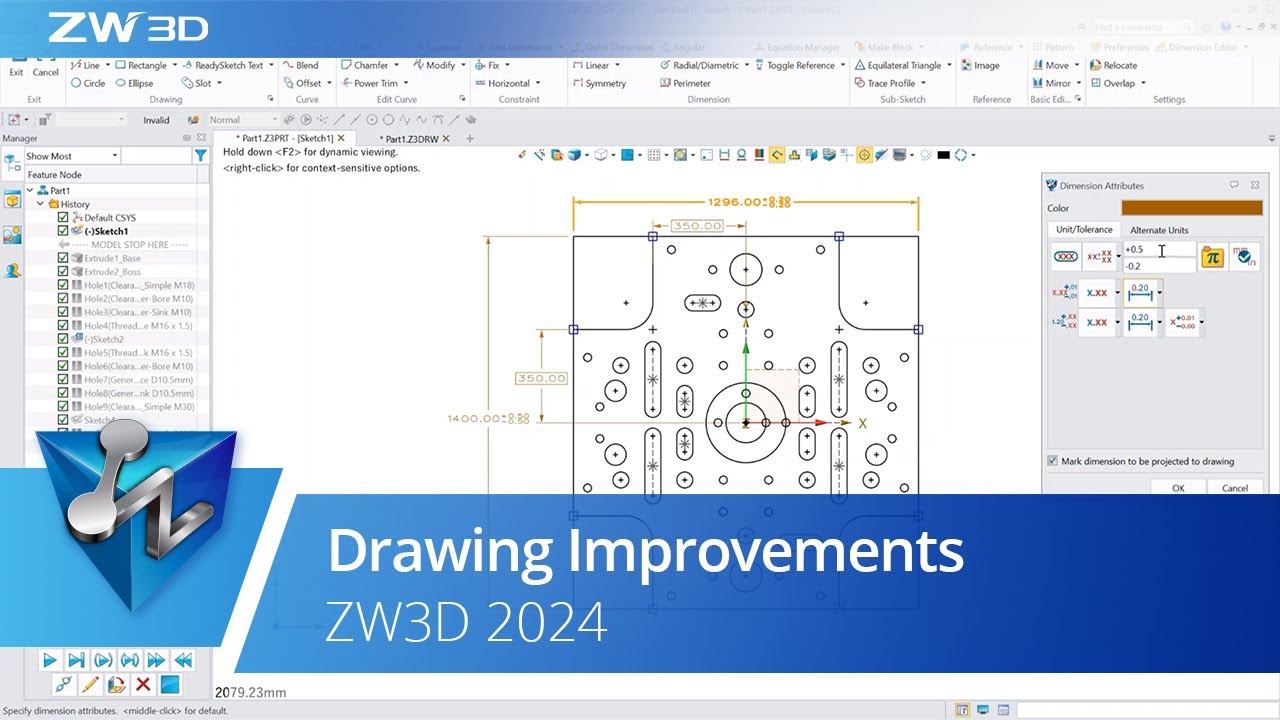Insert an Equilateral Triangle sub-sketch
This screenshot has width=1280, height=720.
pos(897,65)
